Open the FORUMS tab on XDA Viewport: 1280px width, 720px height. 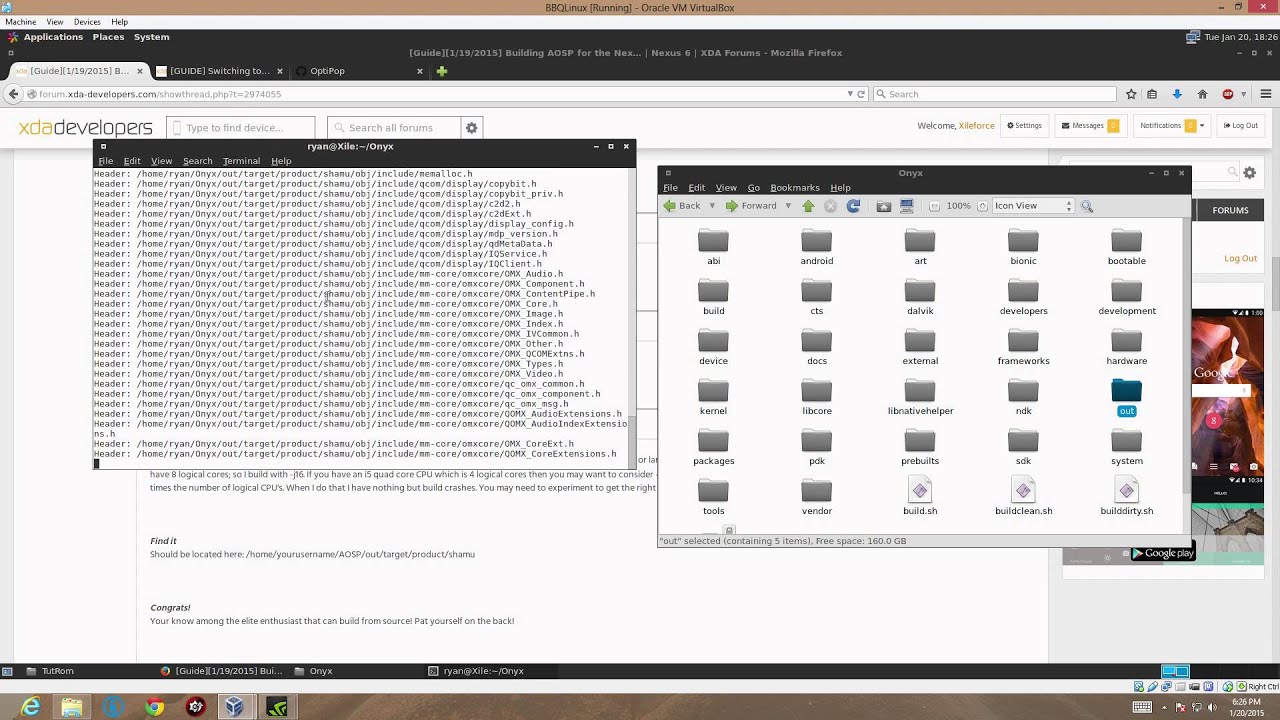click(x=1230, y=210)
